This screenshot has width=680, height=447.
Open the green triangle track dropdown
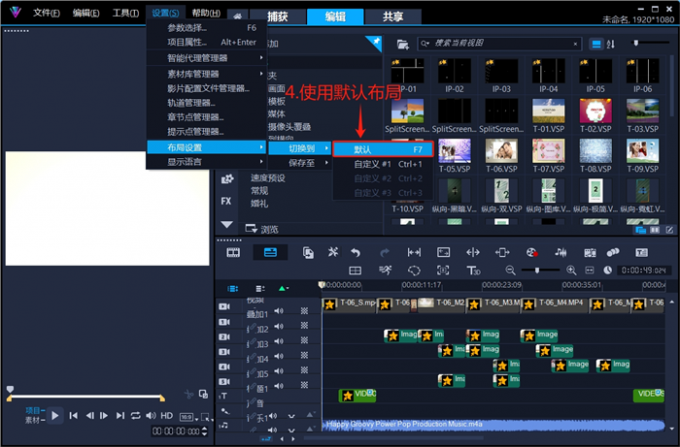[x=283, y=289]
